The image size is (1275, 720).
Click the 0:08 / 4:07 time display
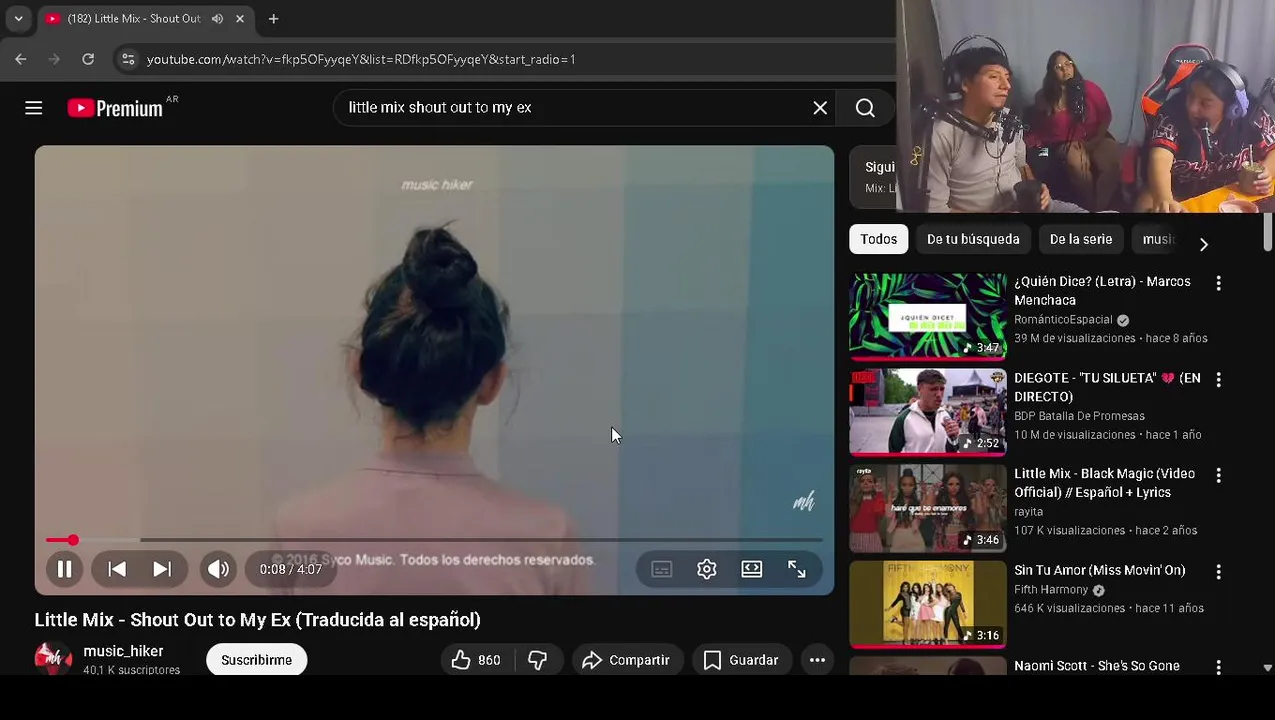point(290,569)
